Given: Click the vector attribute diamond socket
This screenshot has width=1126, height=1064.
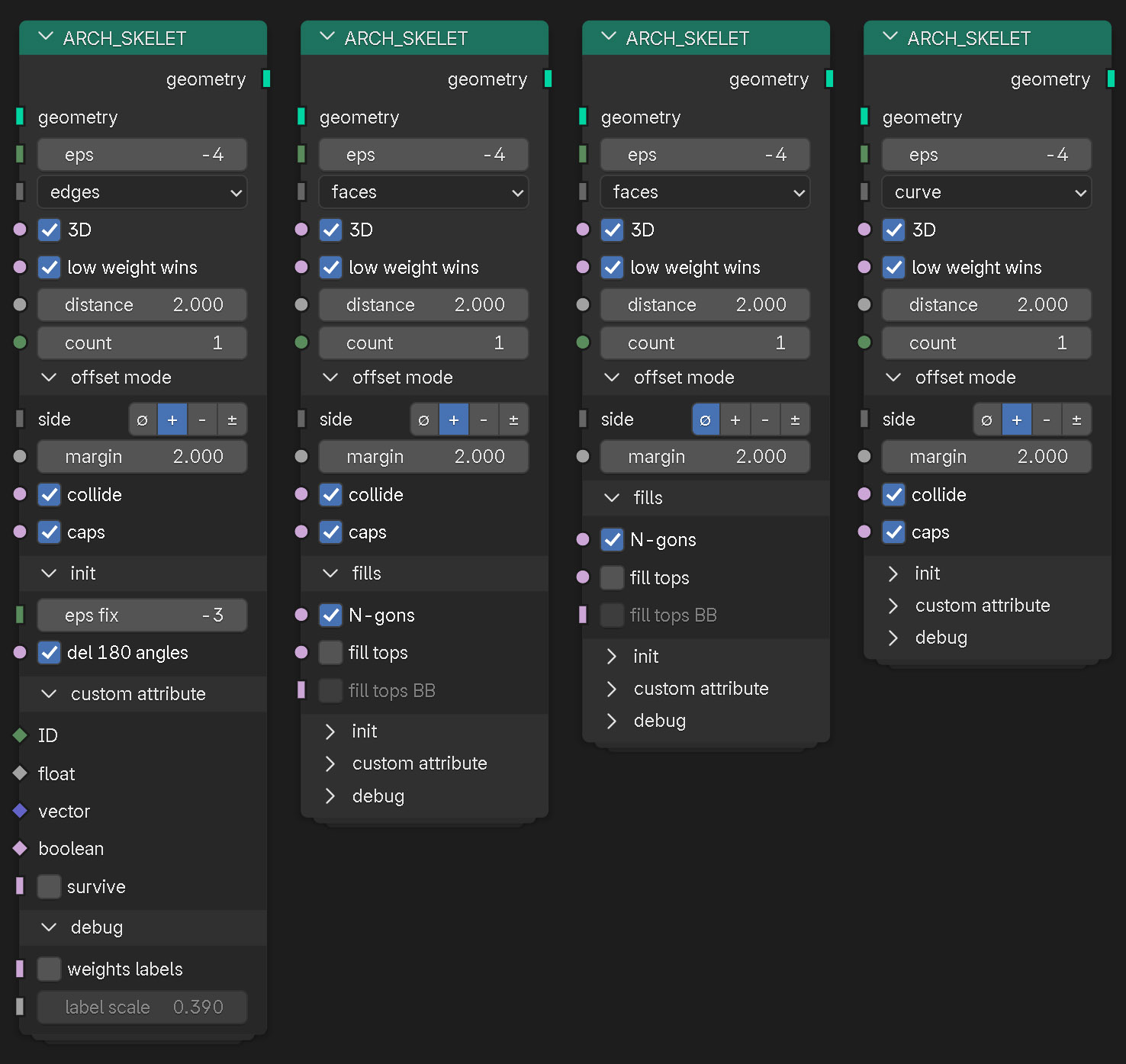Looking at the screenshot, I should 20,811.
